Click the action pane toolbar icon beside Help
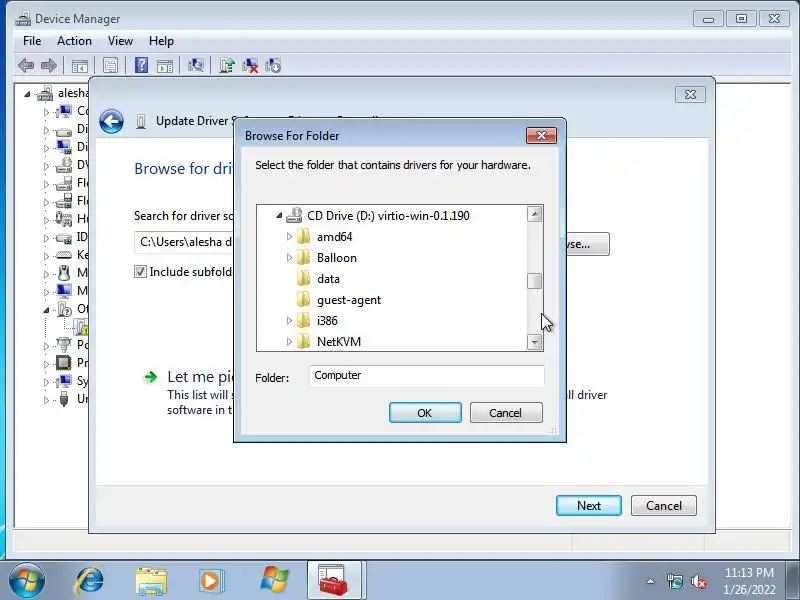The image size is (800, 600). point(165,66)
